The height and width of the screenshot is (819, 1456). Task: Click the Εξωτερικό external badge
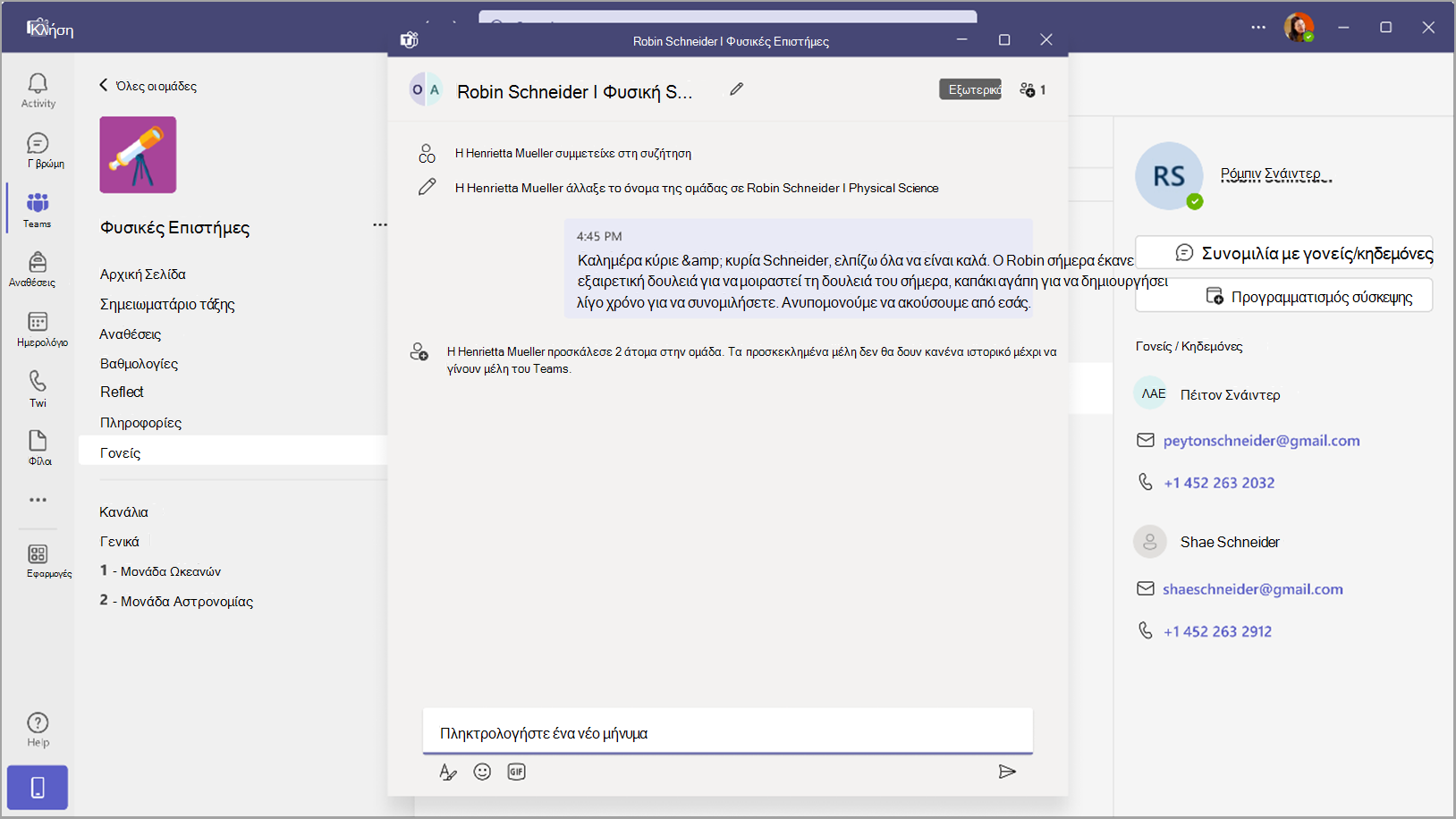(970, 89)
